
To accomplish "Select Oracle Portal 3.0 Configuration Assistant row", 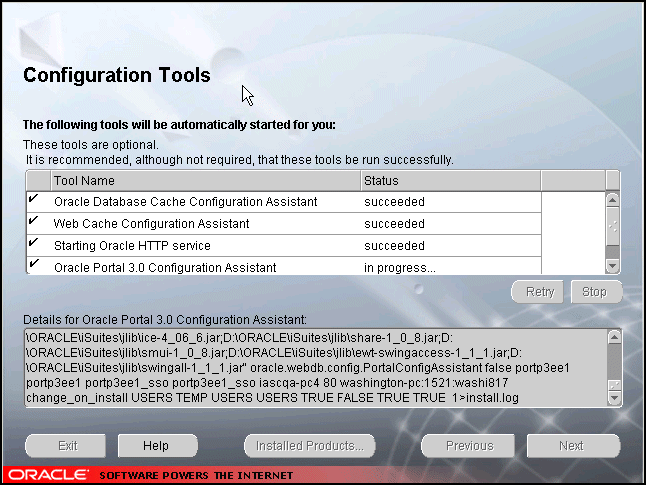I will [284, 266].
